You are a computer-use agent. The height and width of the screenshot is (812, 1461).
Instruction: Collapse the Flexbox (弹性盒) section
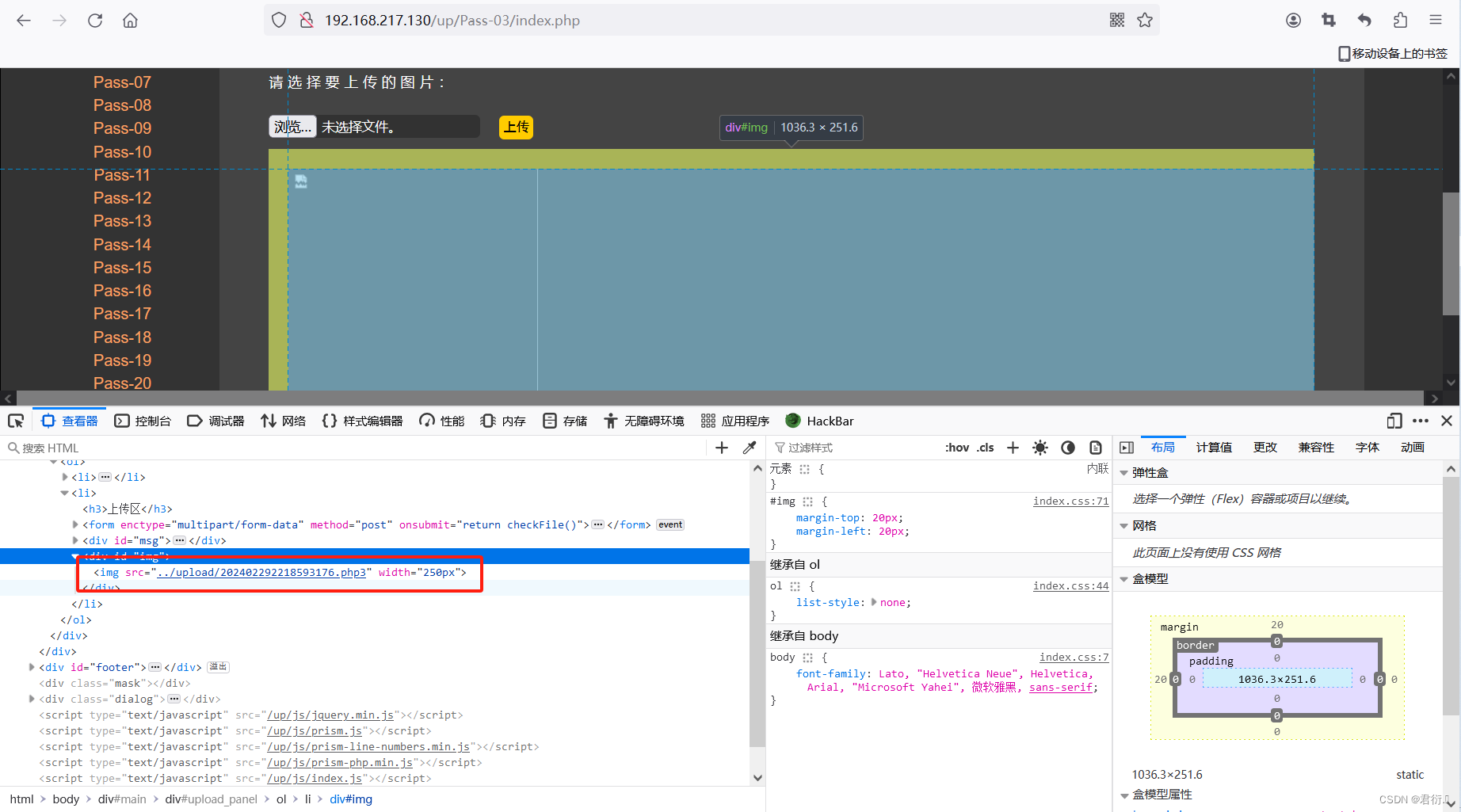pos(1123,473)
